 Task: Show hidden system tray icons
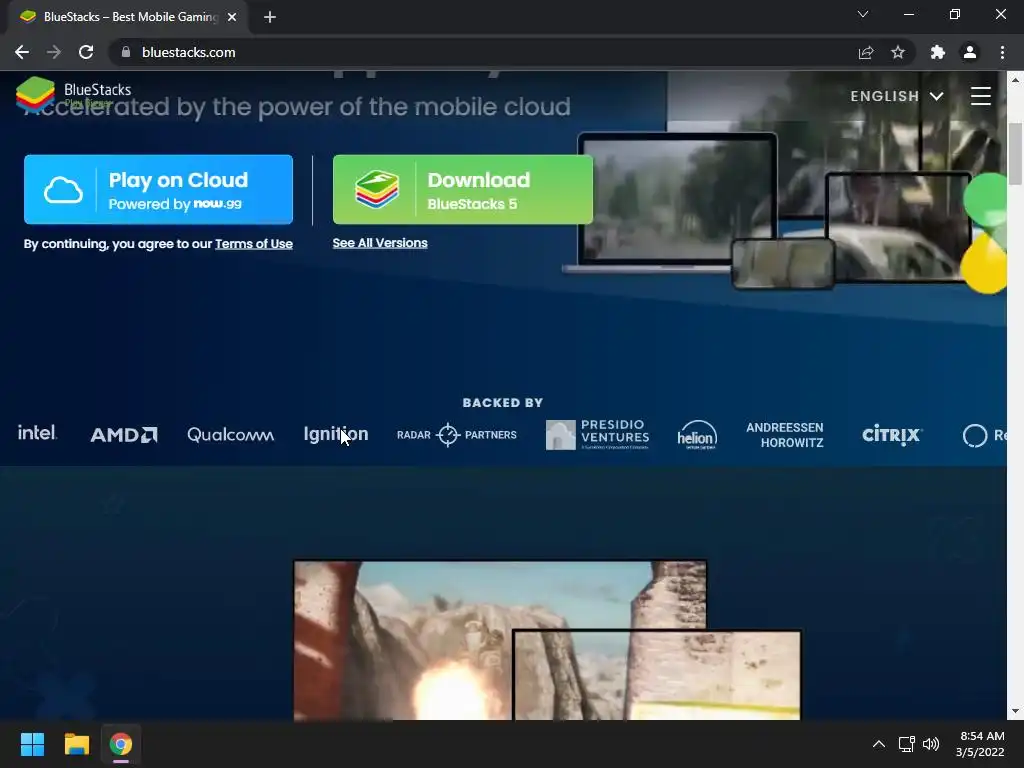pos(879,744)
